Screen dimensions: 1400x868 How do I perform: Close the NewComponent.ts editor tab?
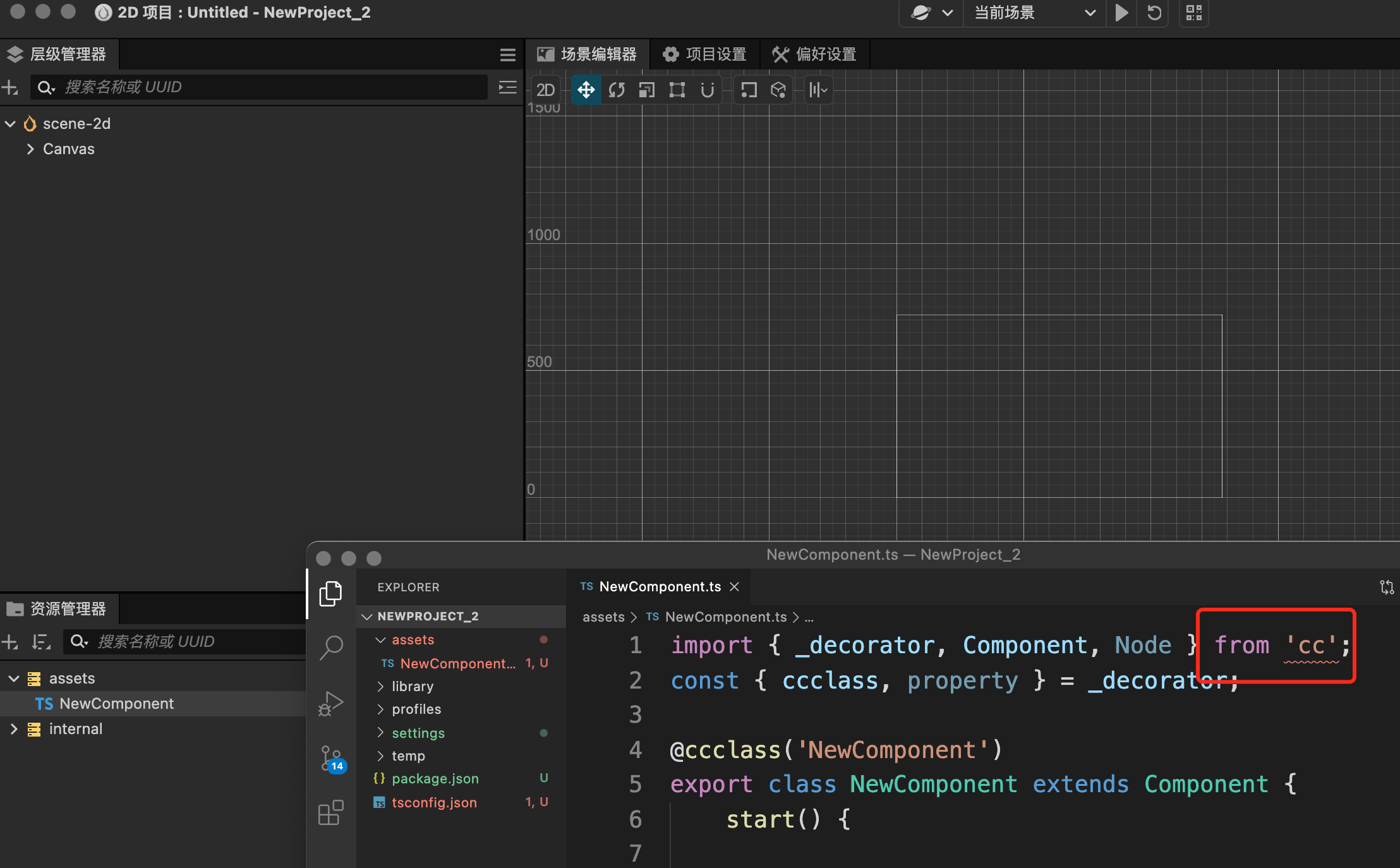pos(734,587)
